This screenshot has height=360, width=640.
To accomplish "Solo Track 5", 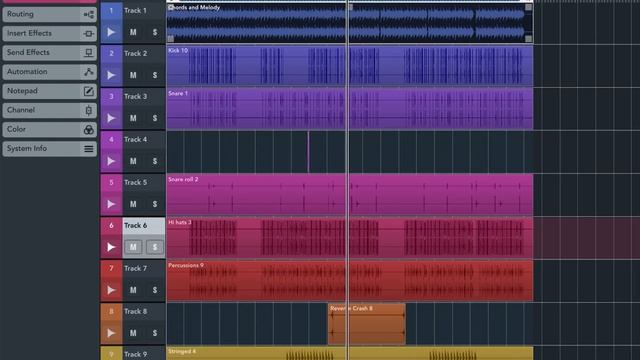I will click(155, 204).
